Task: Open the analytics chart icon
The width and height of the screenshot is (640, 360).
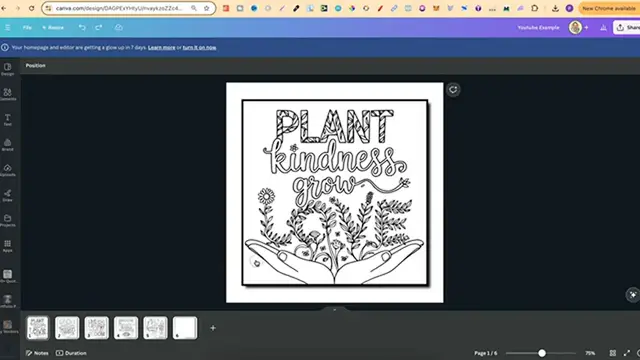Action: (603, 27)
